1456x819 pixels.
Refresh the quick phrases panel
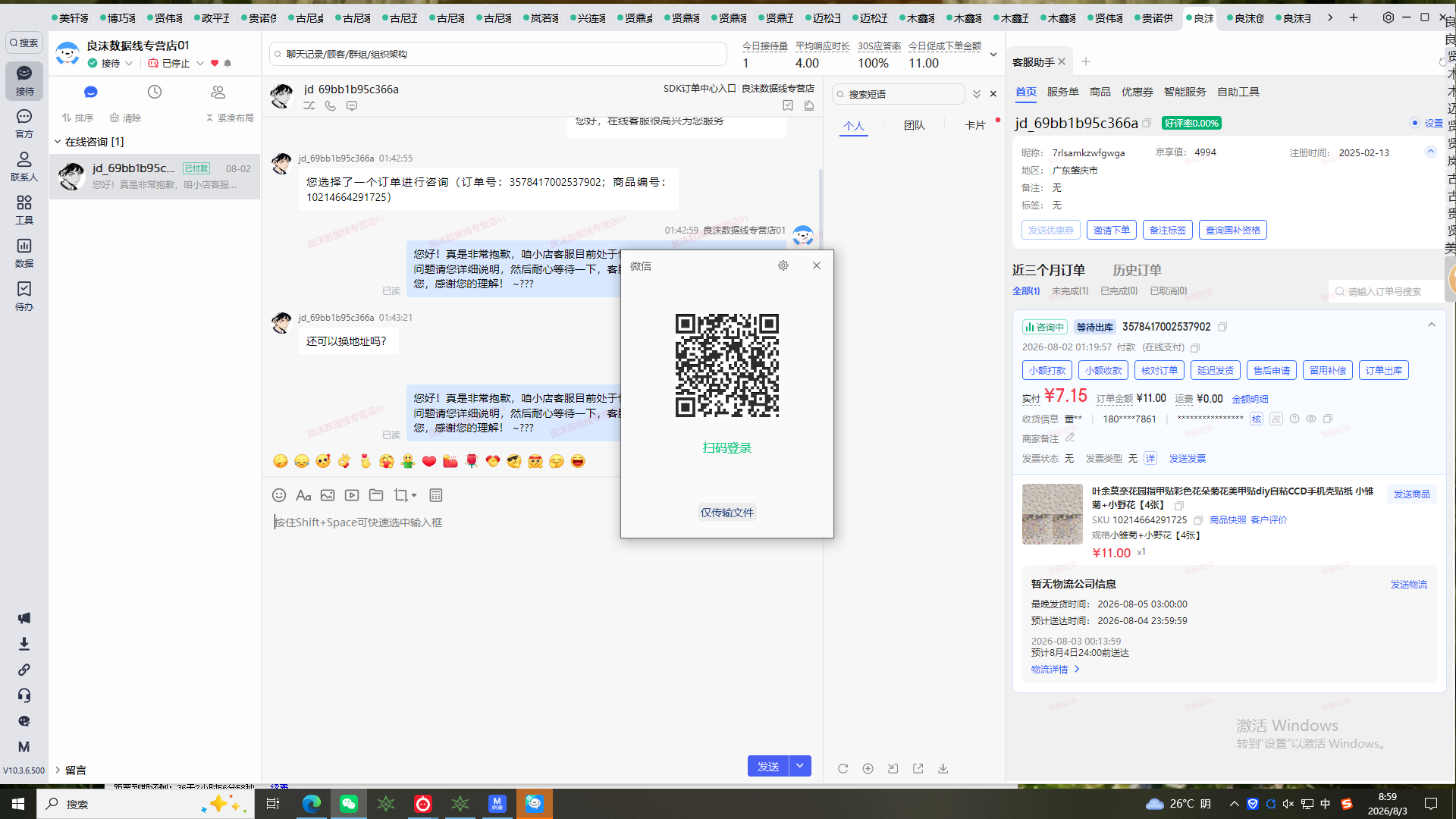[x=843, y=768]
